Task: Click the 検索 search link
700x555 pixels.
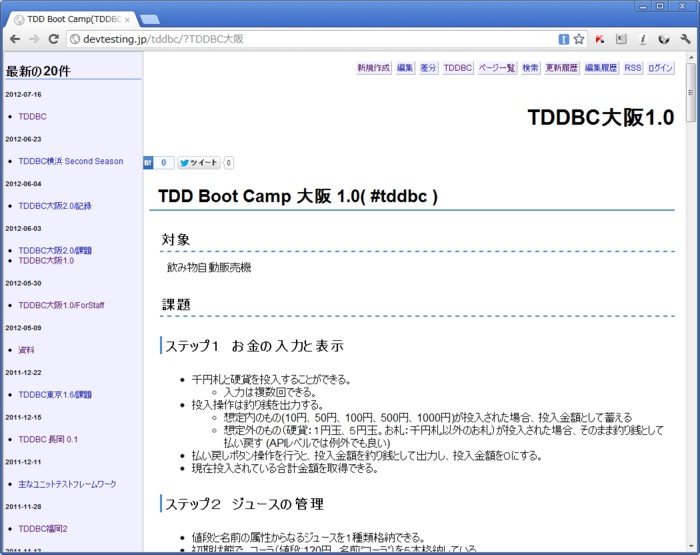Action: [530, 68]
